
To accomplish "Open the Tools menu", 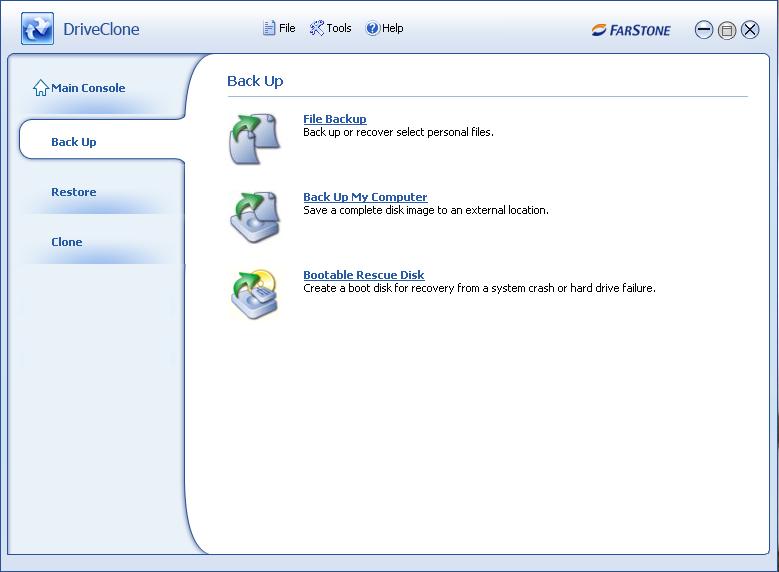I will 330,28.
